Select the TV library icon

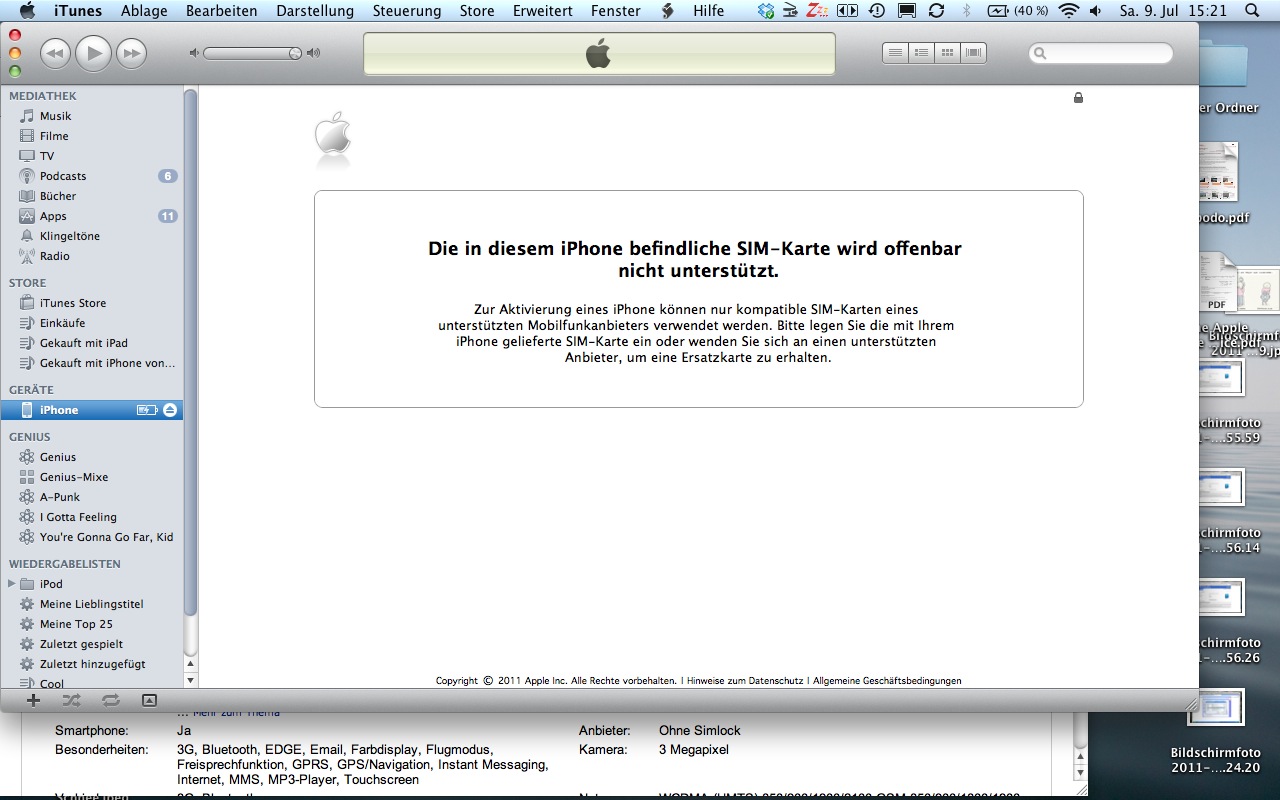(27, 156)
